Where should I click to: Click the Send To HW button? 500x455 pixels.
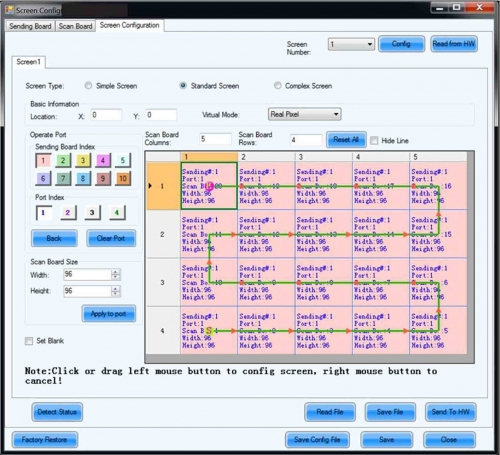pos(450,412)
